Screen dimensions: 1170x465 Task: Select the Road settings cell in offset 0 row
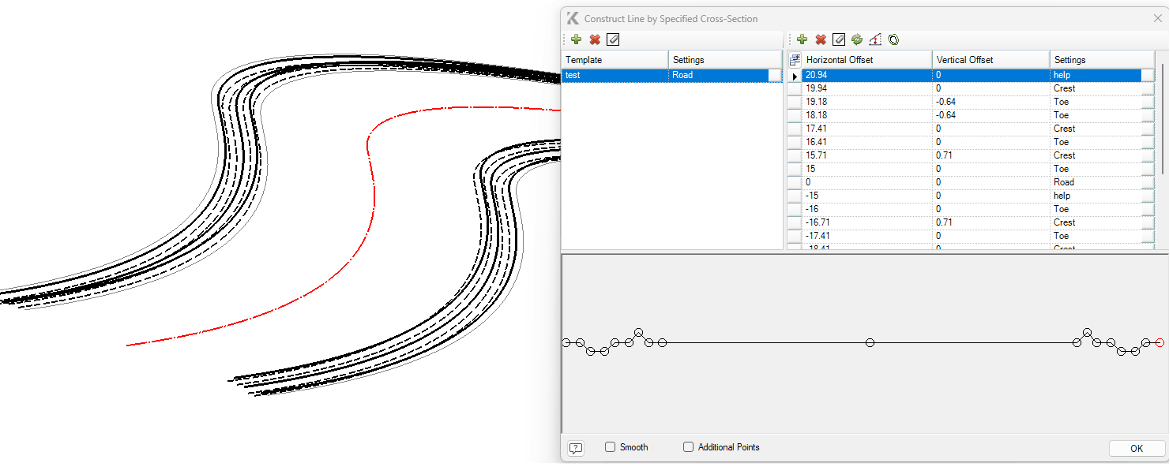coord(1095,182)
